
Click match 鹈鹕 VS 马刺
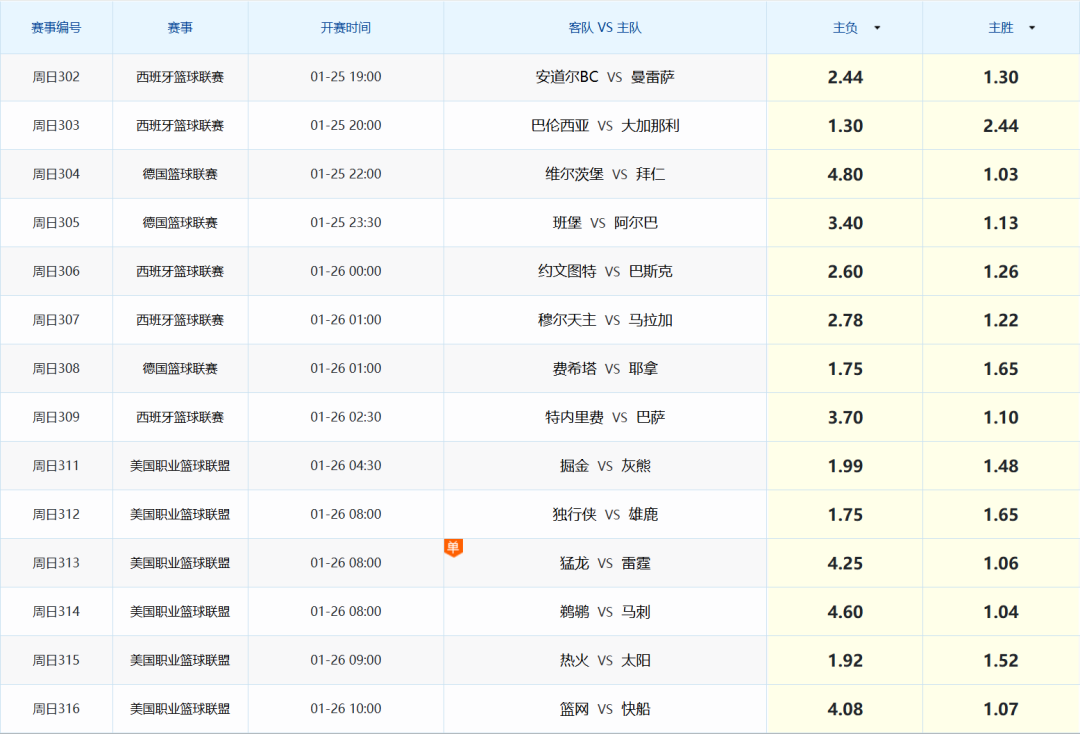pyautogui.click(x=605, y=611)
